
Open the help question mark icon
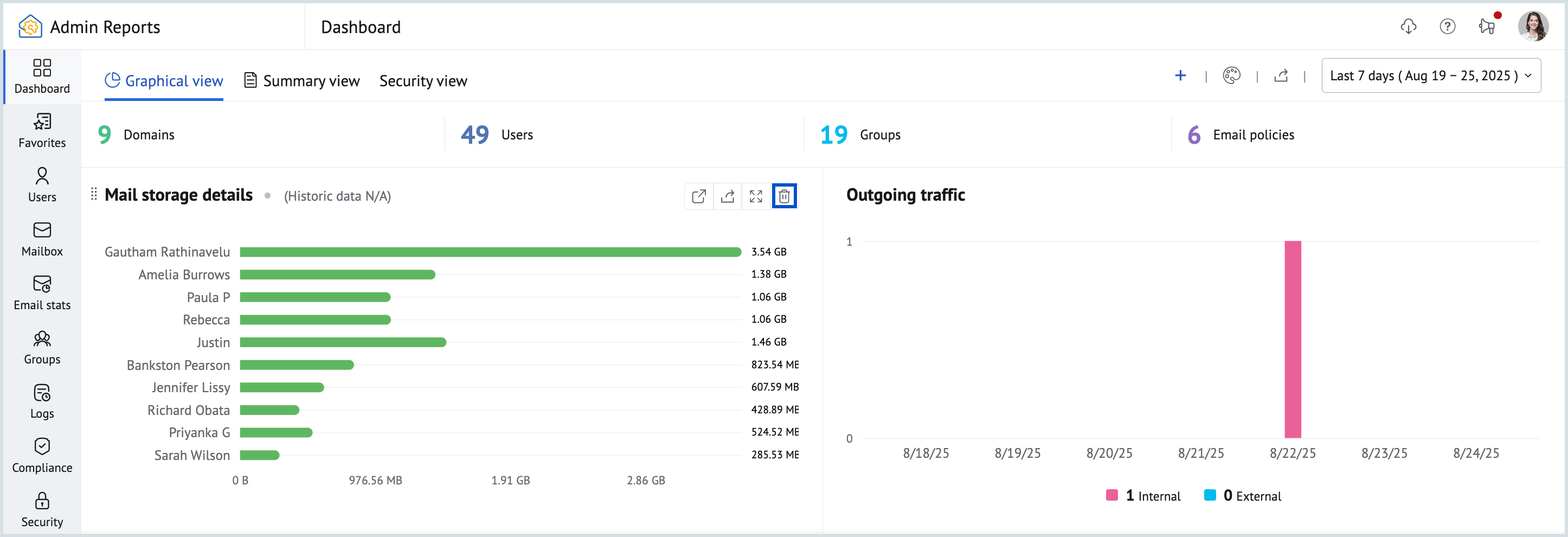coord(1447,27)
